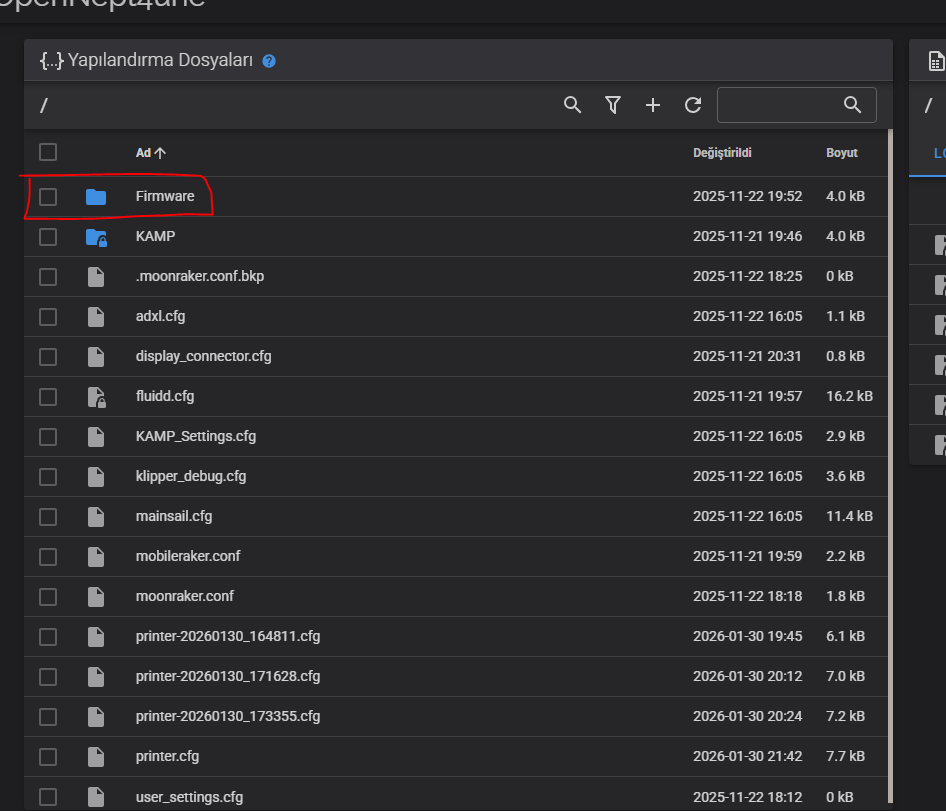Open fluidd.cfg file
Viewport: 946px width, 811px height.
[x=165, y=396]
